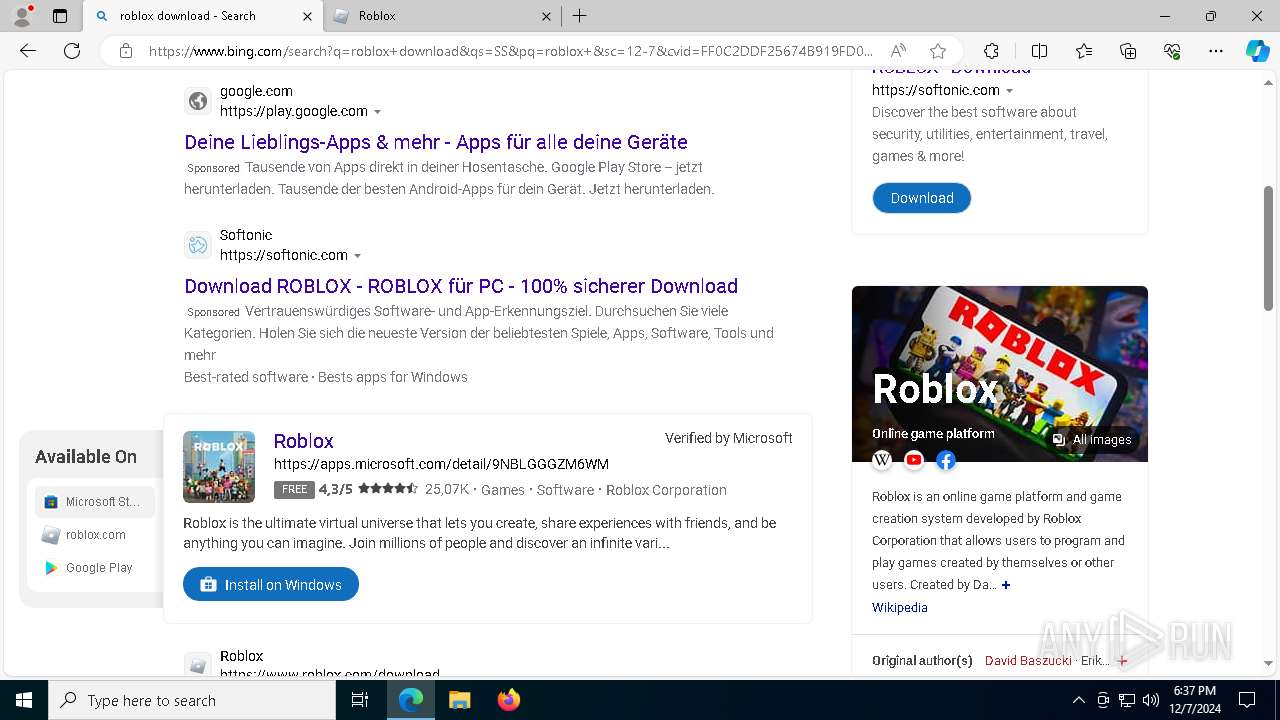Open the Collections icon

pos(1128,51)
